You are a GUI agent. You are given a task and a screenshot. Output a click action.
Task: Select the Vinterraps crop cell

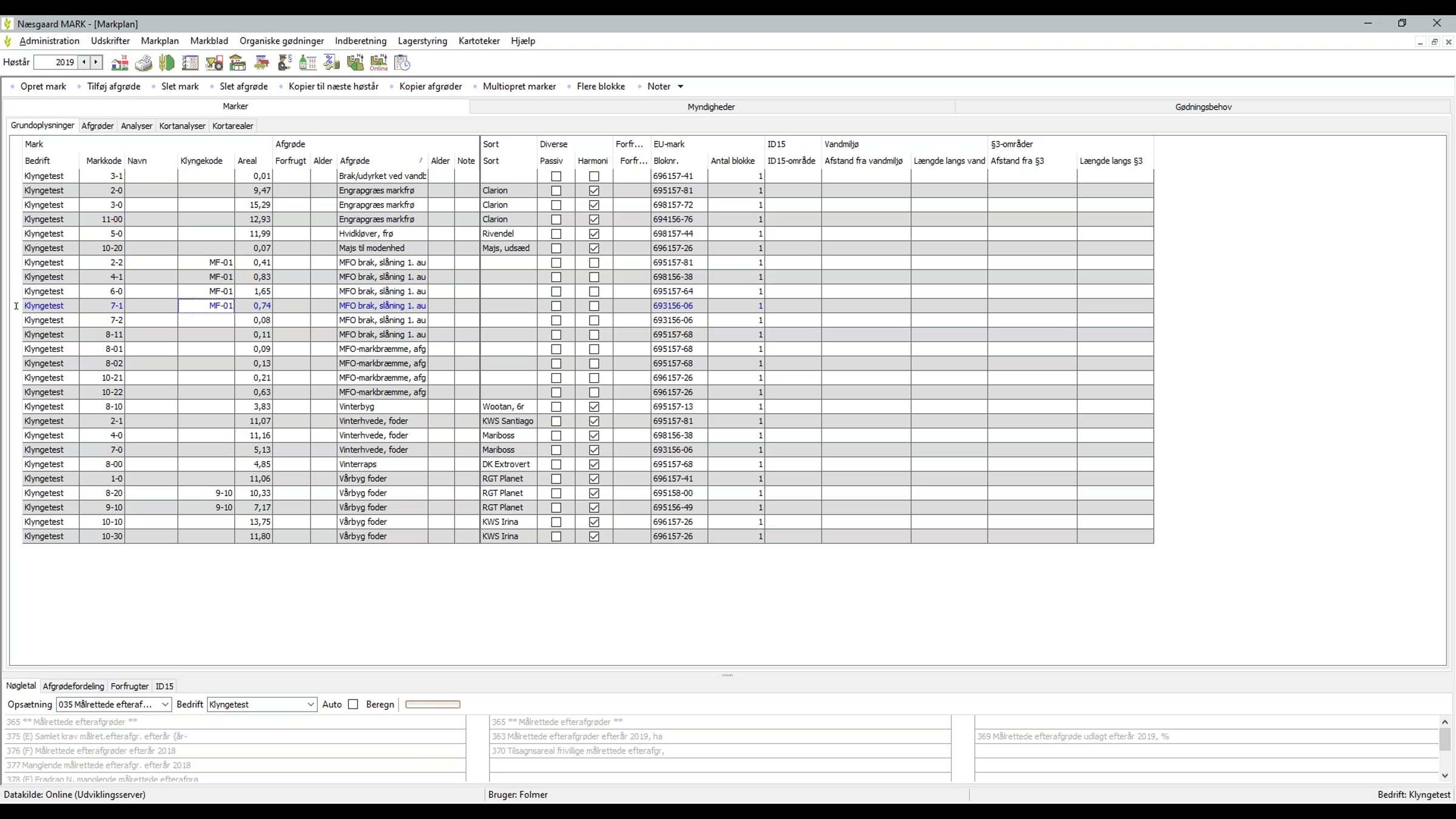(382, 464)
